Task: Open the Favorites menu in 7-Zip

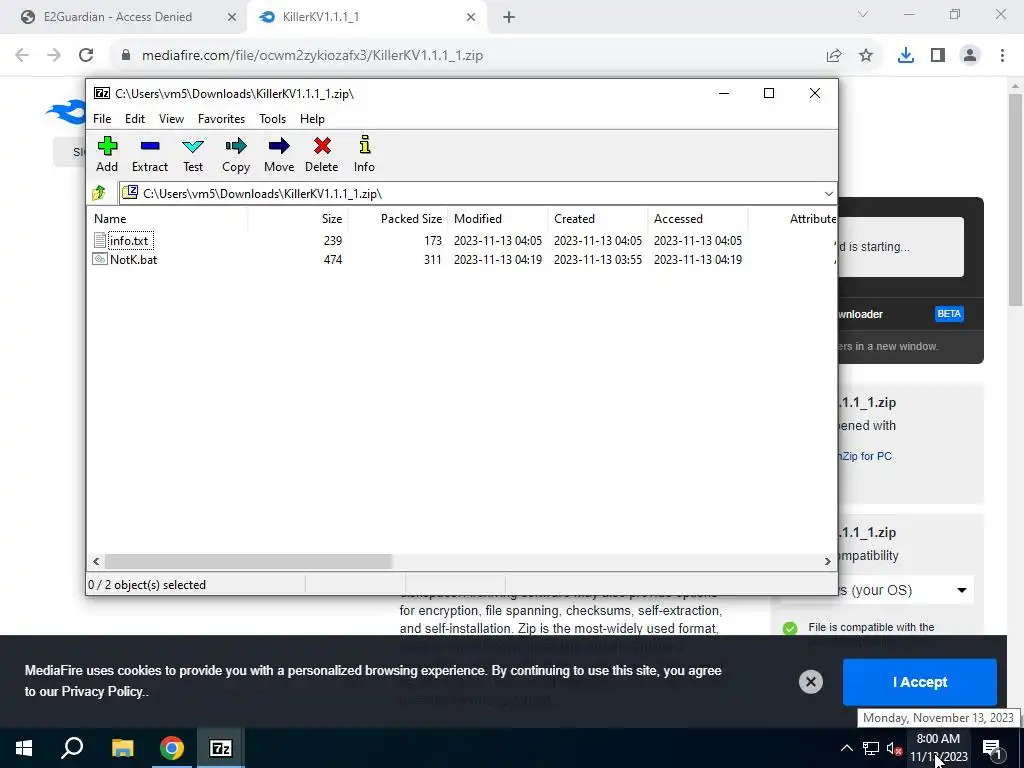Action: coord(221,119)
